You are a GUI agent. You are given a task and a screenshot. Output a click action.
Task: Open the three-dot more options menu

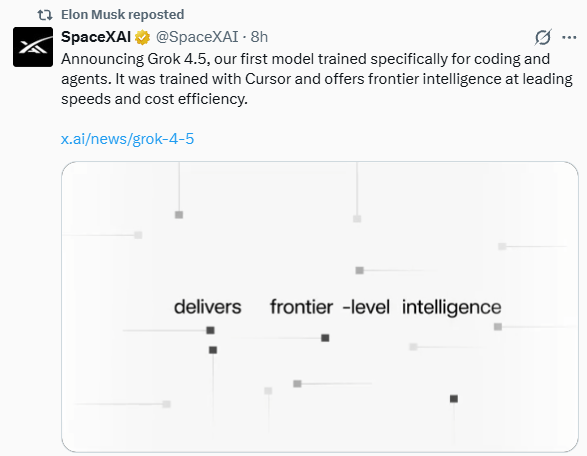tap(569, 37)
